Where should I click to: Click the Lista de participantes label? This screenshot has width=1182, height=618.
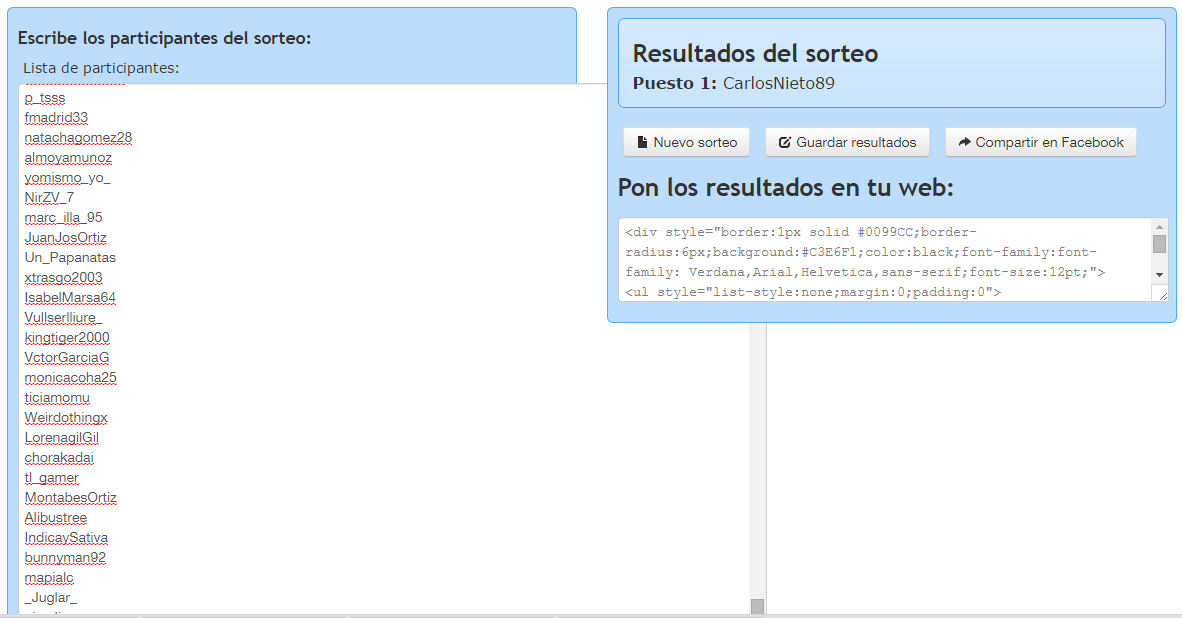(x=101, y=68)
